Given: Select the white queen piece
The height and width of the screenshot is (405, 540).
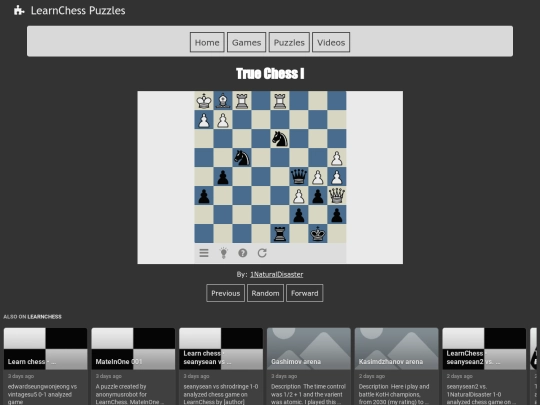Looking at the screenshot, I should [336, 195].
